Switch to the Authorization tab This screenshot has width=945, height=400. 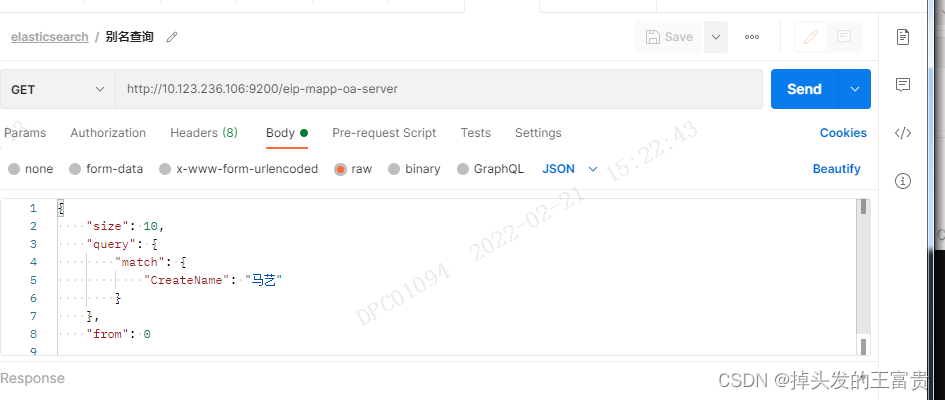point(108,133)
